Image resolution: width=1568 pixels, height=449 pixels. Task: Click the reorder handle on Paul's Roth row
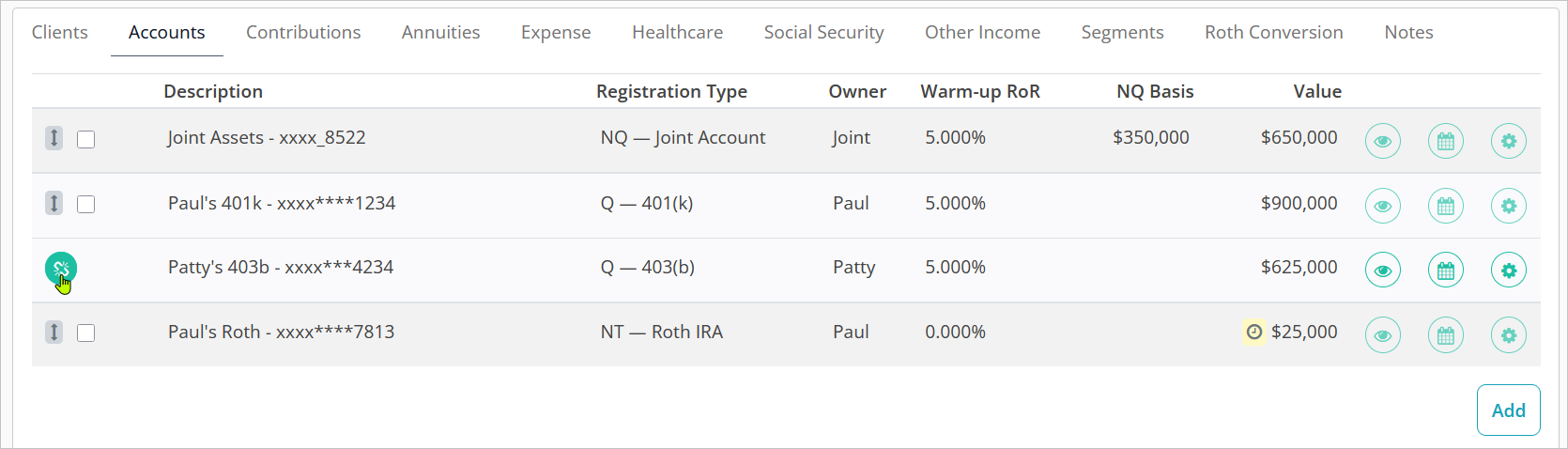[54, 332]
